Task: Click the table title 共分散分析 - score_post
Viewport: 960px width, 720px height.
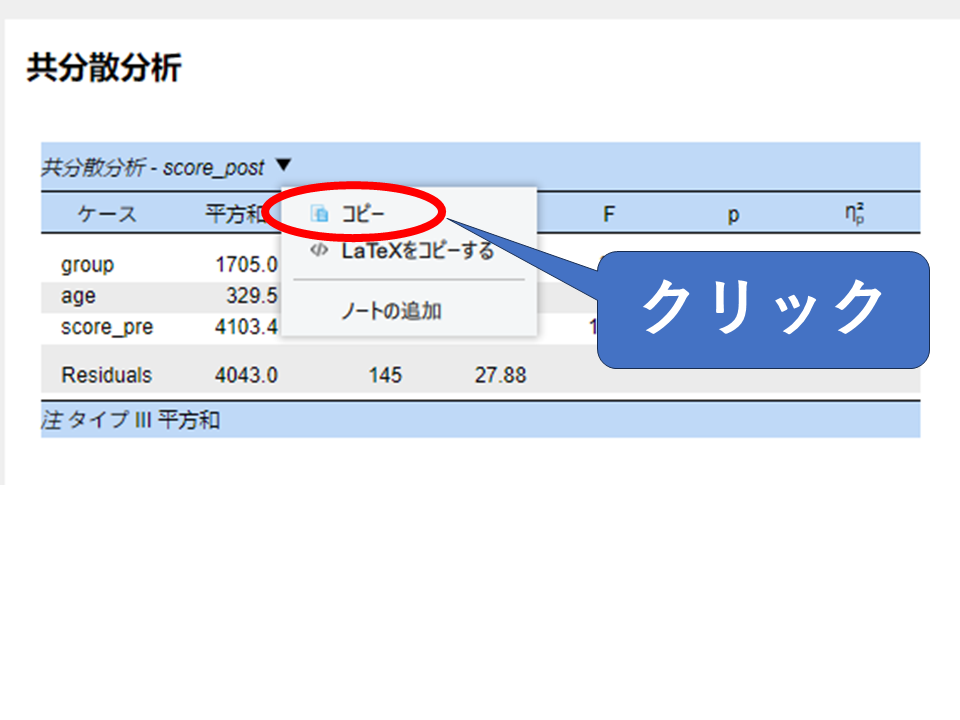Action: coord(152,167)
